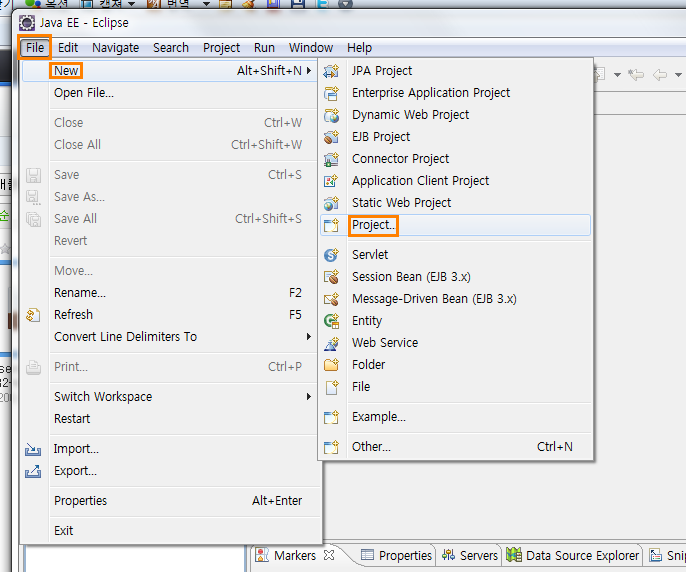Expand the New submenu arrow
The width and height of the screenshot is (686, 572).
pos(309,70)
